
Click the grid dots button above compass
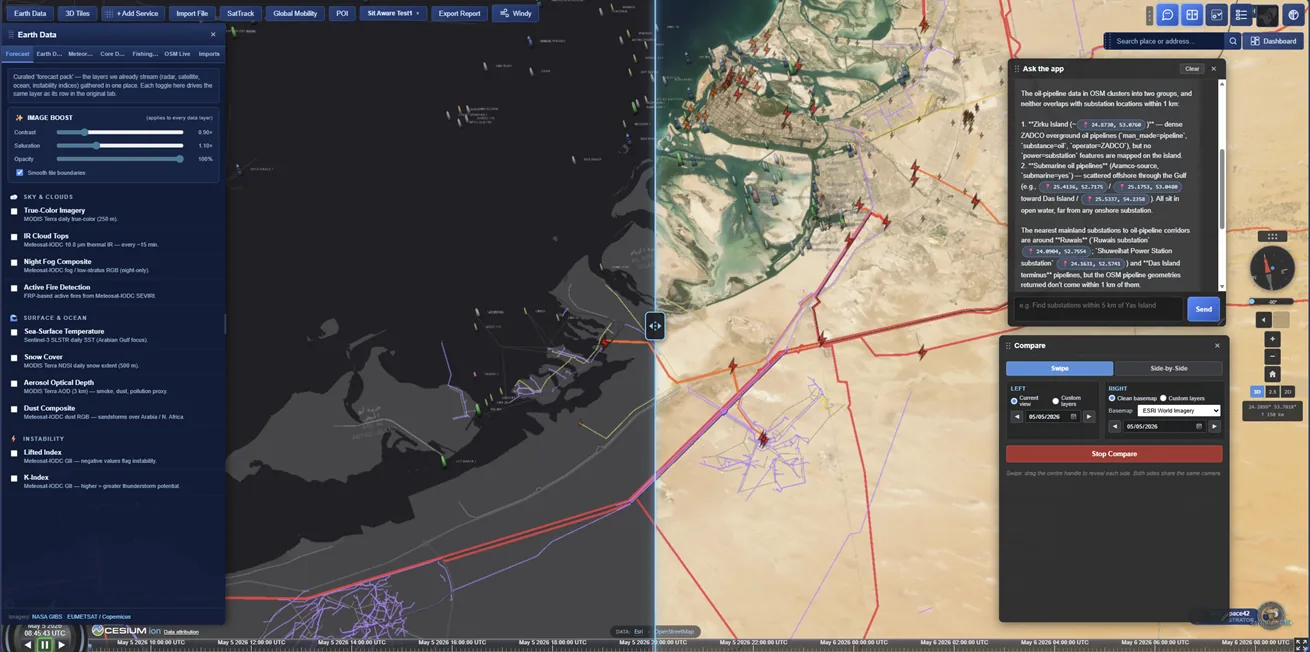[x=1272, y=236]
